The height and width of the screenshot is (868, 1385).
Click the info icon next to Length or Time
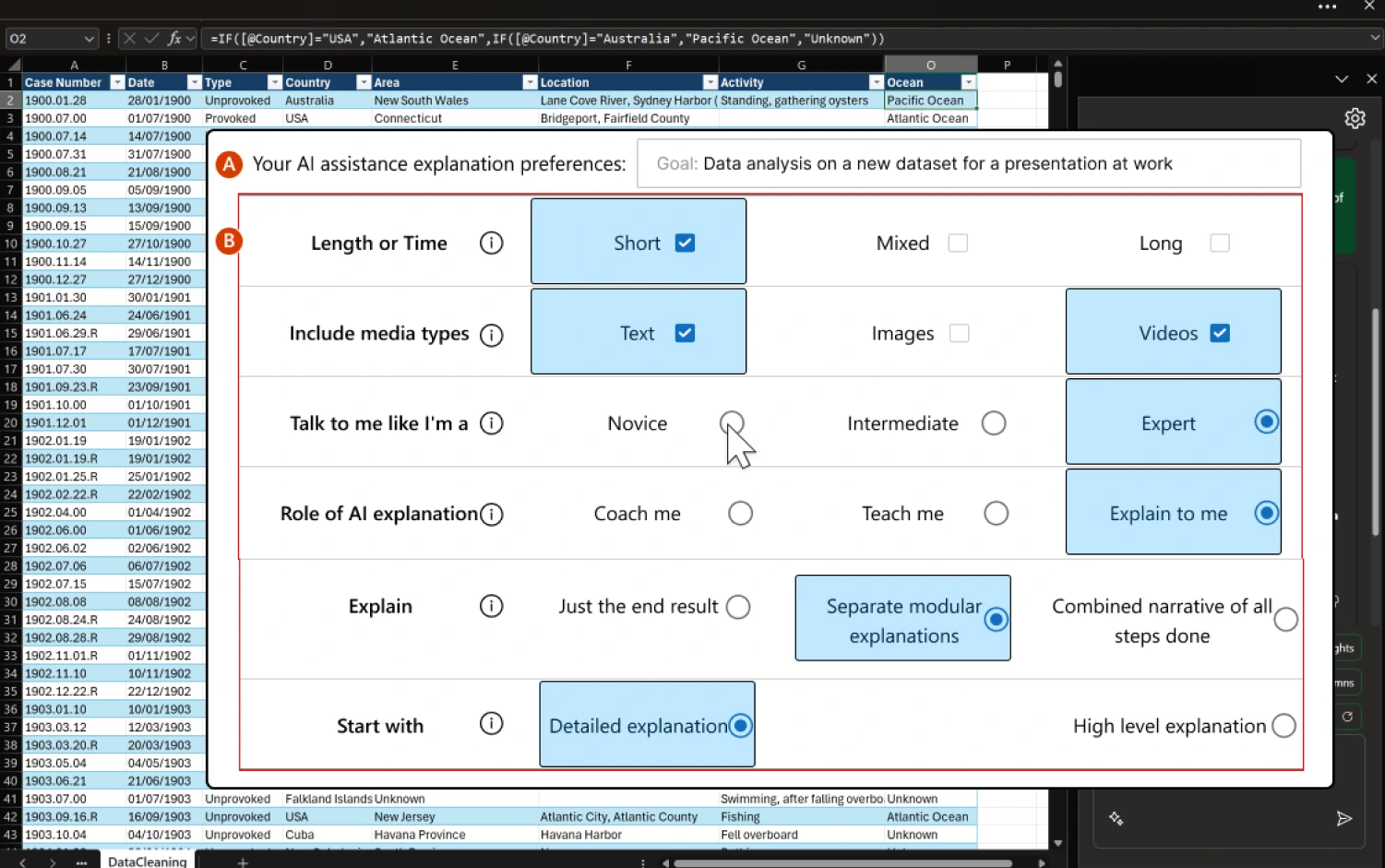point(491,243)
